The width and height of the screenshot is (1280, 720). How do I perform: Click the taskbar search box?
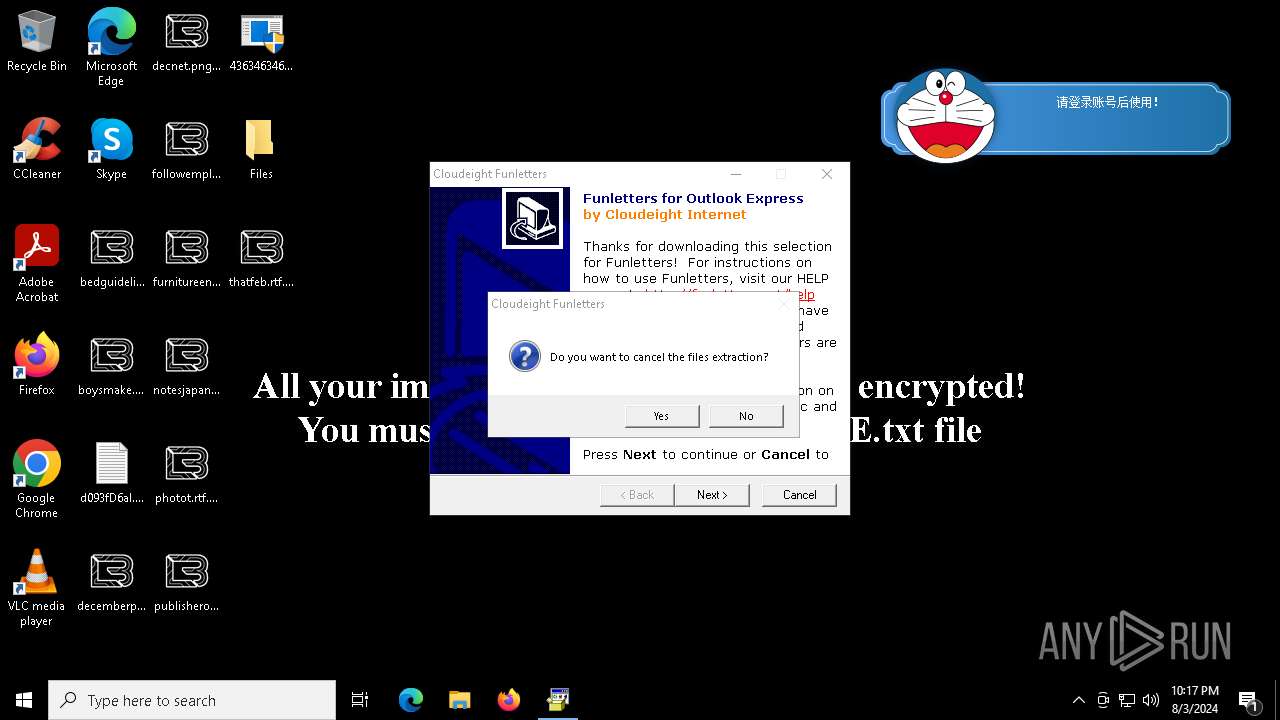click(192, 700)
